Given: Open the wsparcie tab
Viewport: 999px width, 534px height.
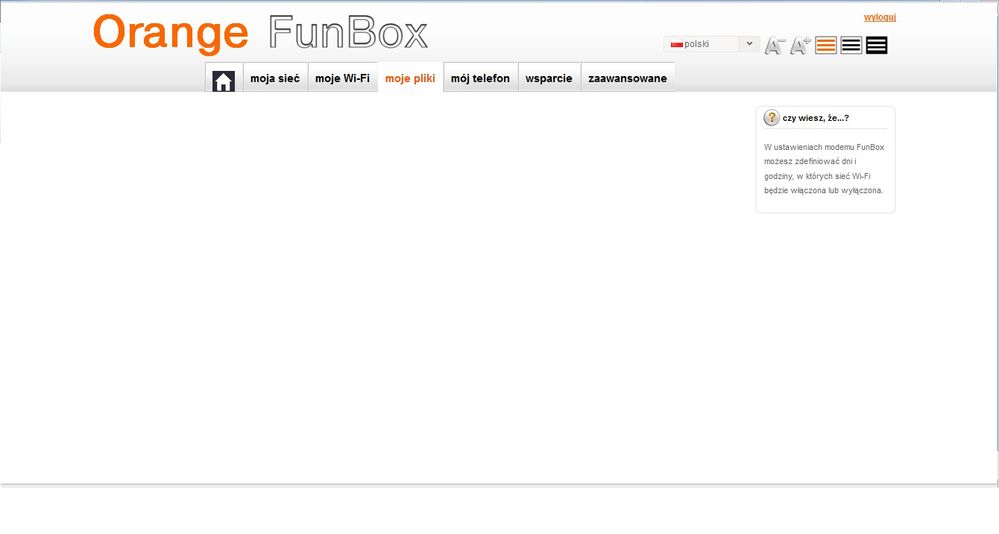Looking at the screenshot, I should coord(549,78).
